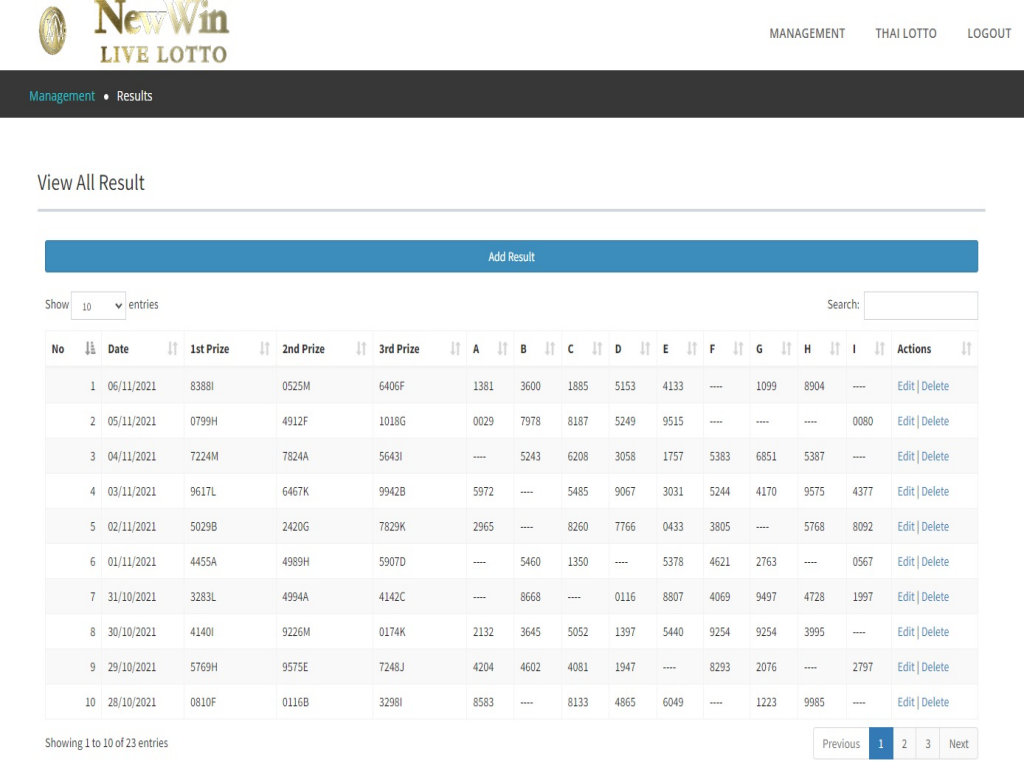Open the Show entries dropdown
Screen dimensions: 1024x768
click(x=98, y=306)
